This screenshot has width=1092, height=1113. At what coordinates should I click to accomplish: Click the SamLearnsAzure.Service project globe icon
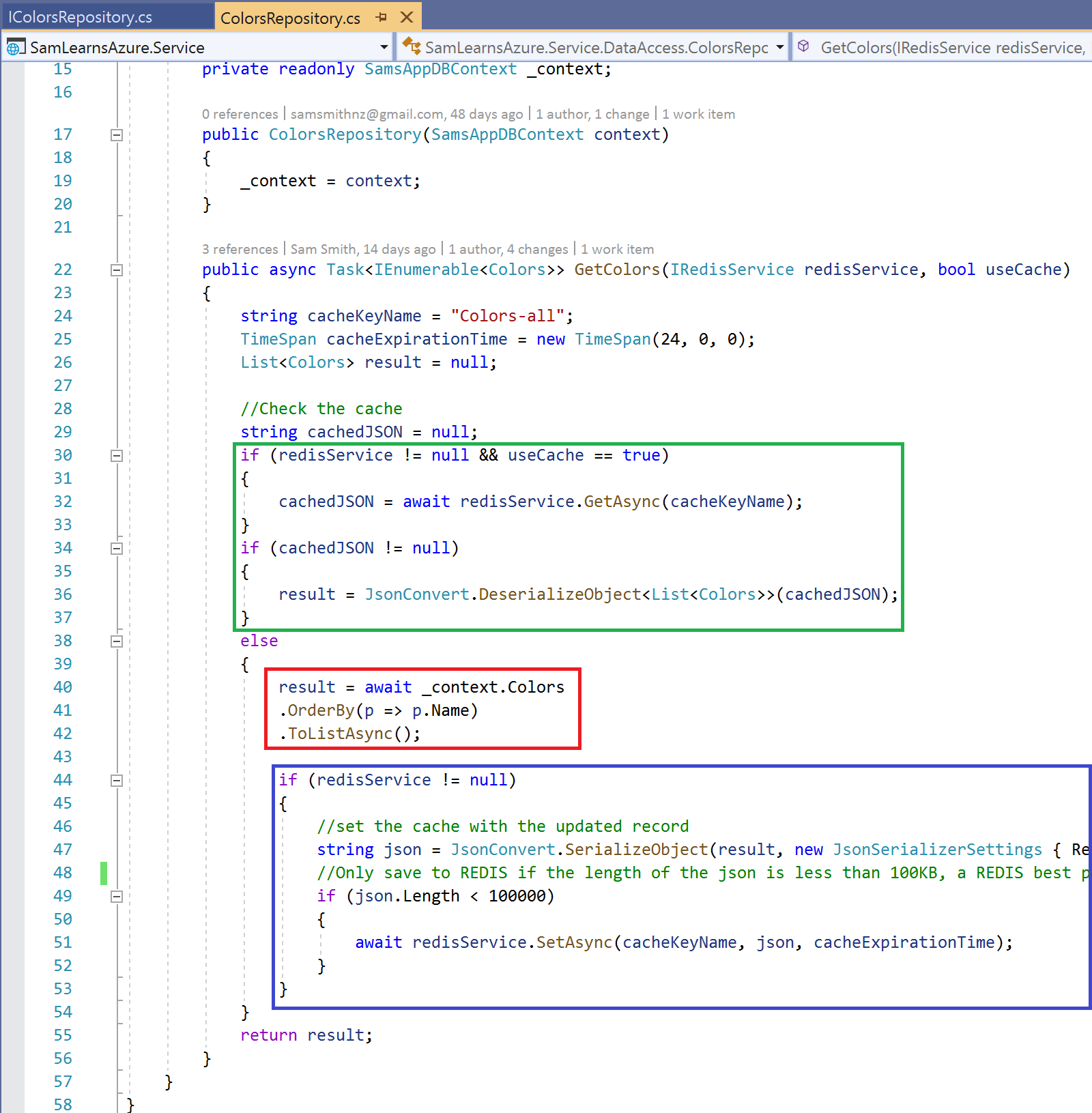[x=14, y=48]
